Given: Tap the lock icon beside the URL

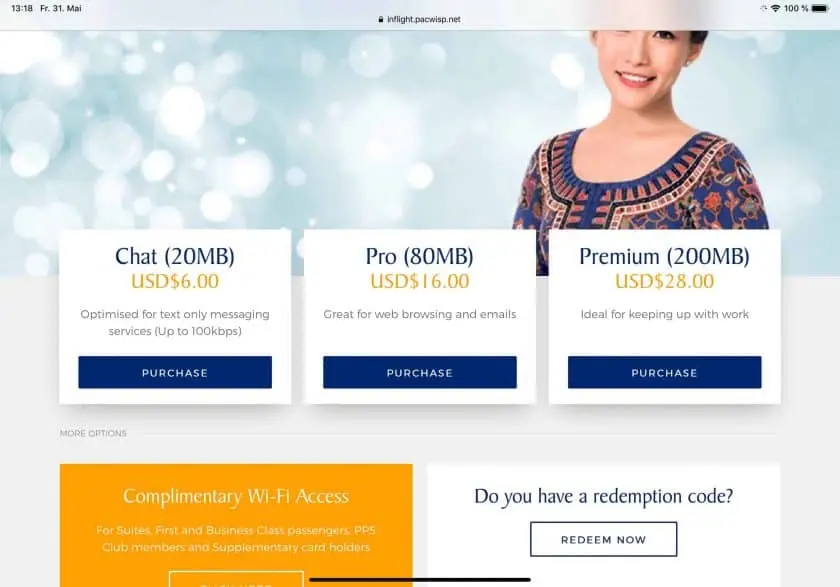Looking at the screenshot, I should tap(381, 19).
